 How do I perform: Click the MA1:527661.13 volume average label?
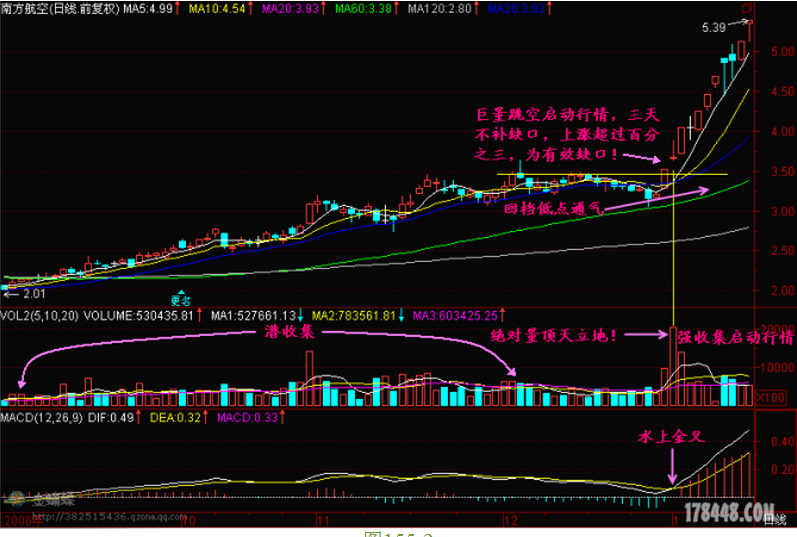click(x=253, y=316)
